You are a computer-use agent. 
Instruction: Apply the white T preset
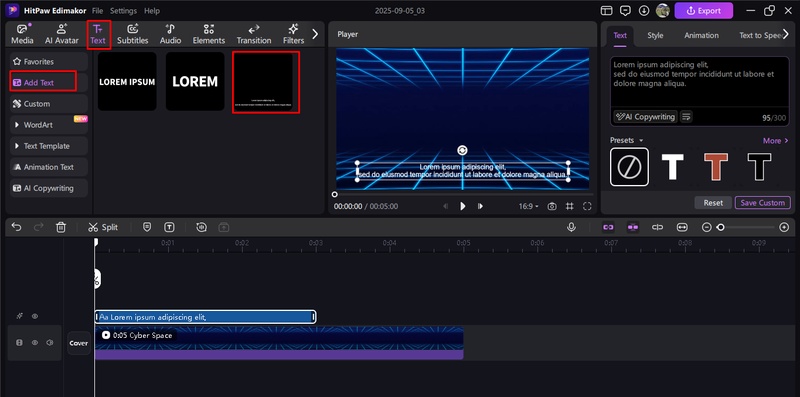click(x=672, y=167)
